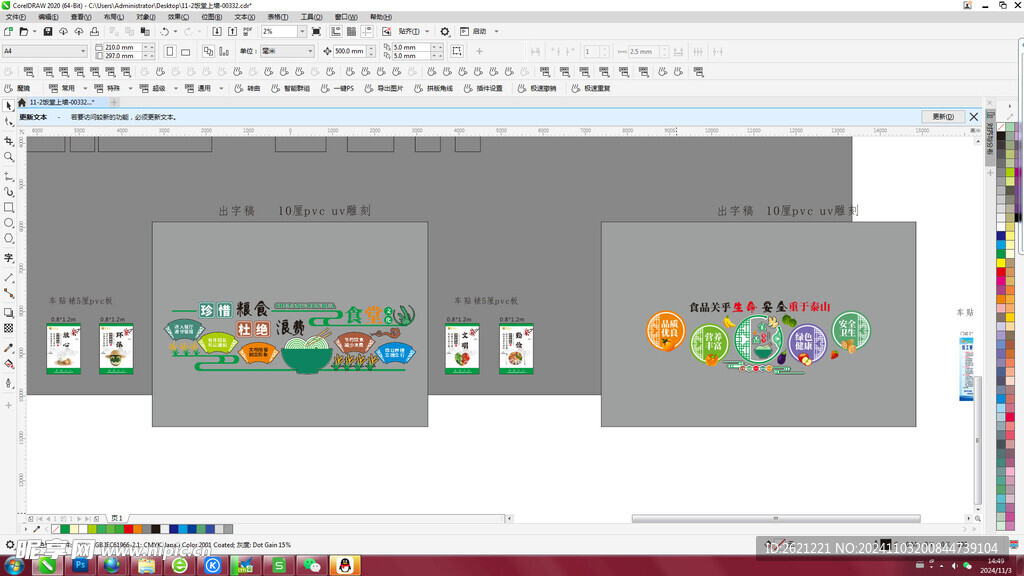Select the Parallel Dimension line tool

point(8,278)
